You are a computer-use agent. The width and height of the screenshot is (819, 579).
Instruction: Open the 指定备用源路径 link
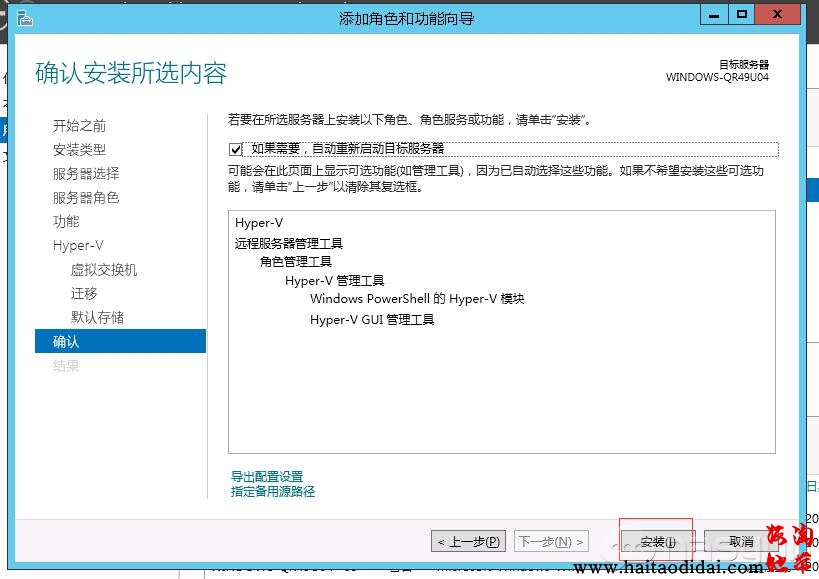(273, 491)
